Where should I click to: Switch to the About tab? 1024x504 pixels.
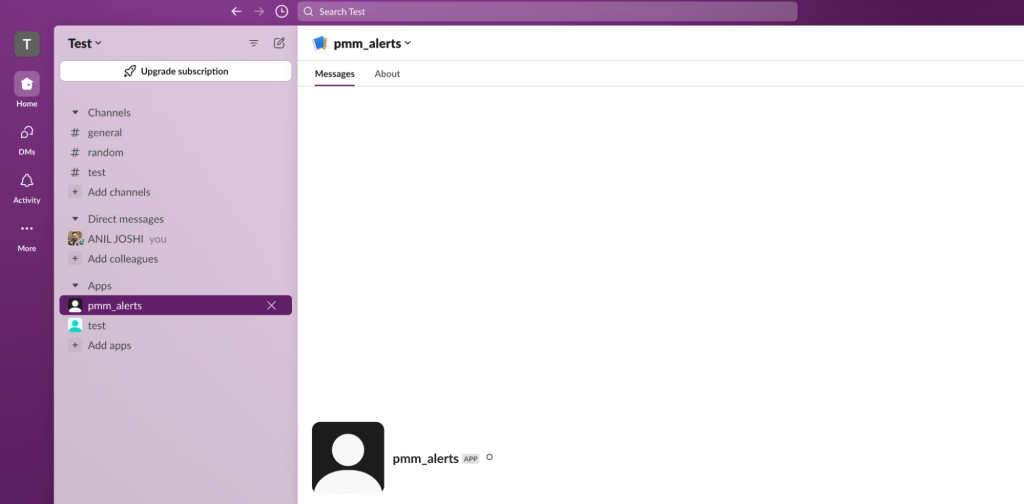pos(387,74)
